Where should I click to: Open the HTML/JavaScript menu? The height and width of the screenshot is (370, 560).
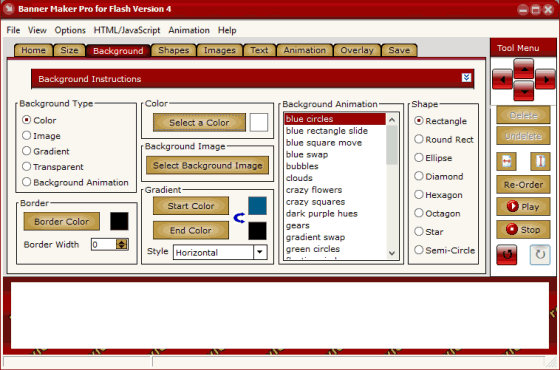click(x=127, y=30)
